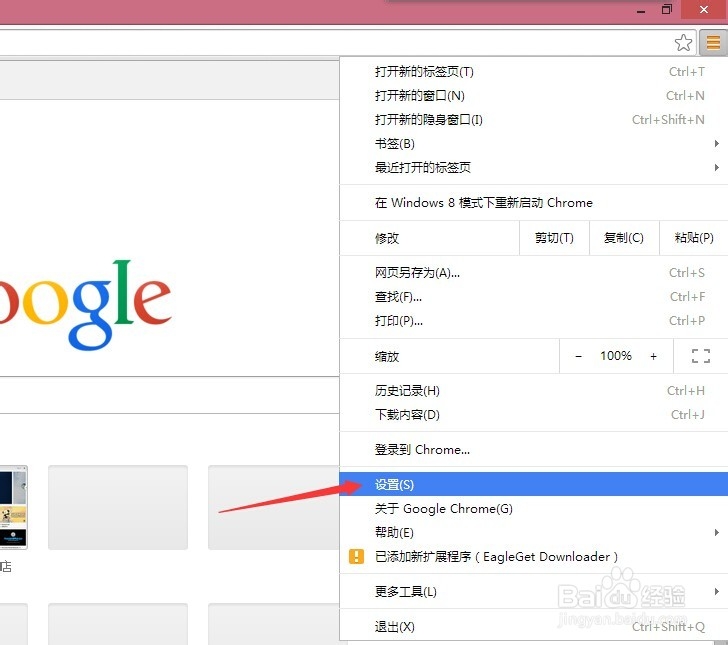Screen dimensions: 728x645
Task: Open 设置(S)
Action: tap(534, 484)
